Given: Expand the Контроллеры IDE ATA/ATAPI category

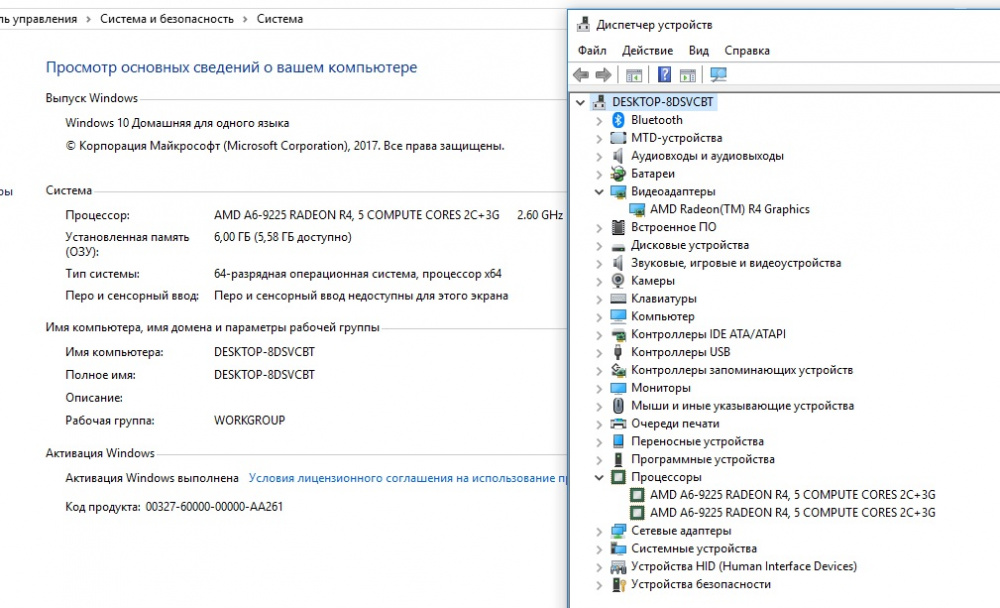Looking at the screenshot, I should click(599, 334).
